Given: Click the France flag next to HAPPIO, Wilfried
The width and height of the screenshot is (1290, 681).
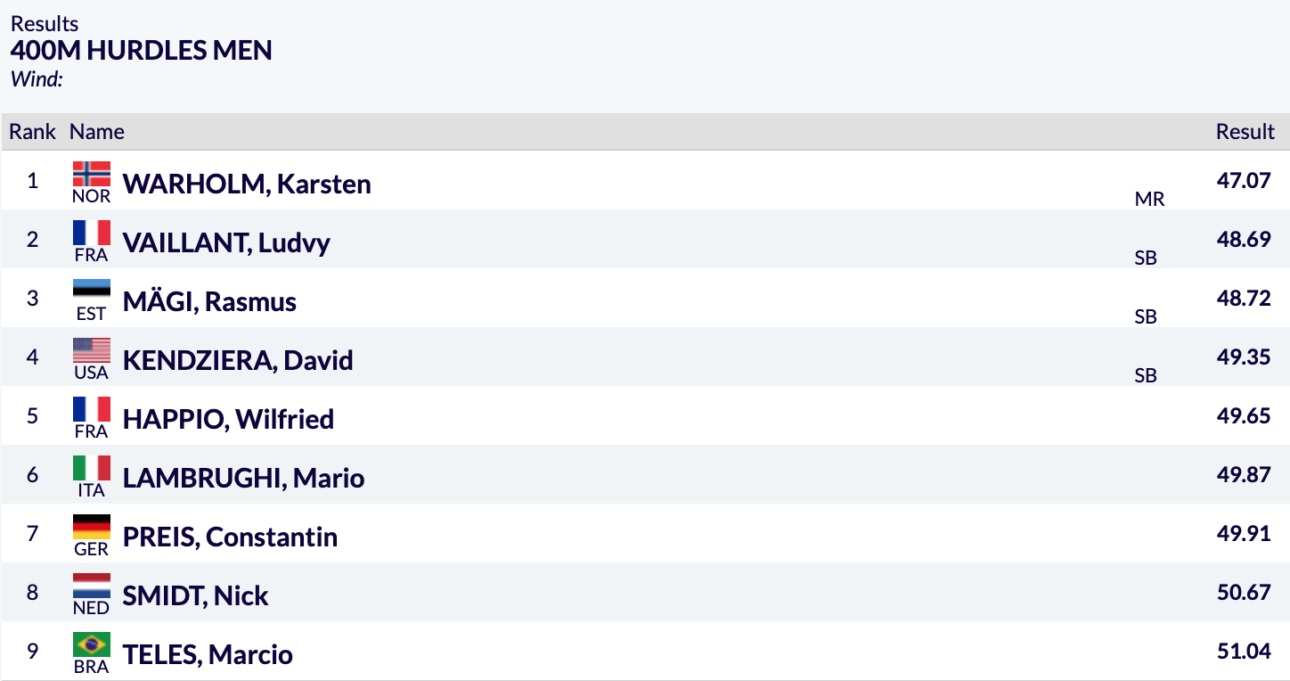Looking at the screenshot, I should [x=91, y=409].
